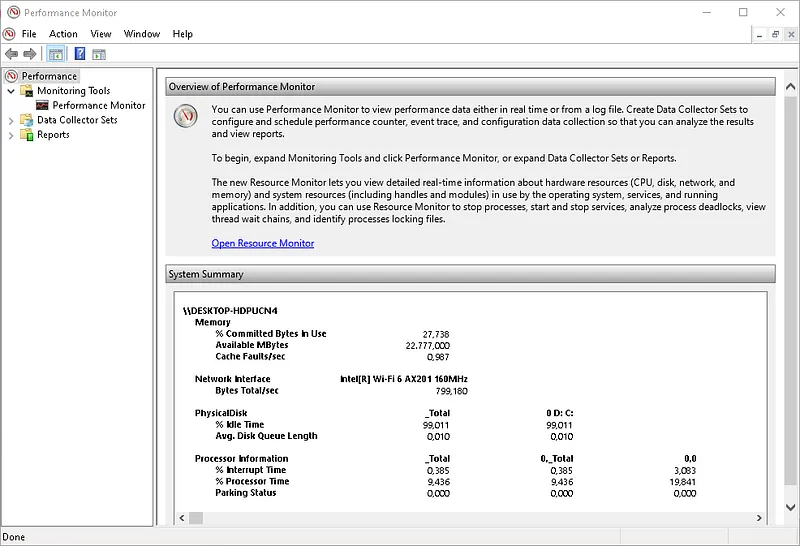Click the Cache Faults/sec label
The image size is (800, 546).
(250, 356)
